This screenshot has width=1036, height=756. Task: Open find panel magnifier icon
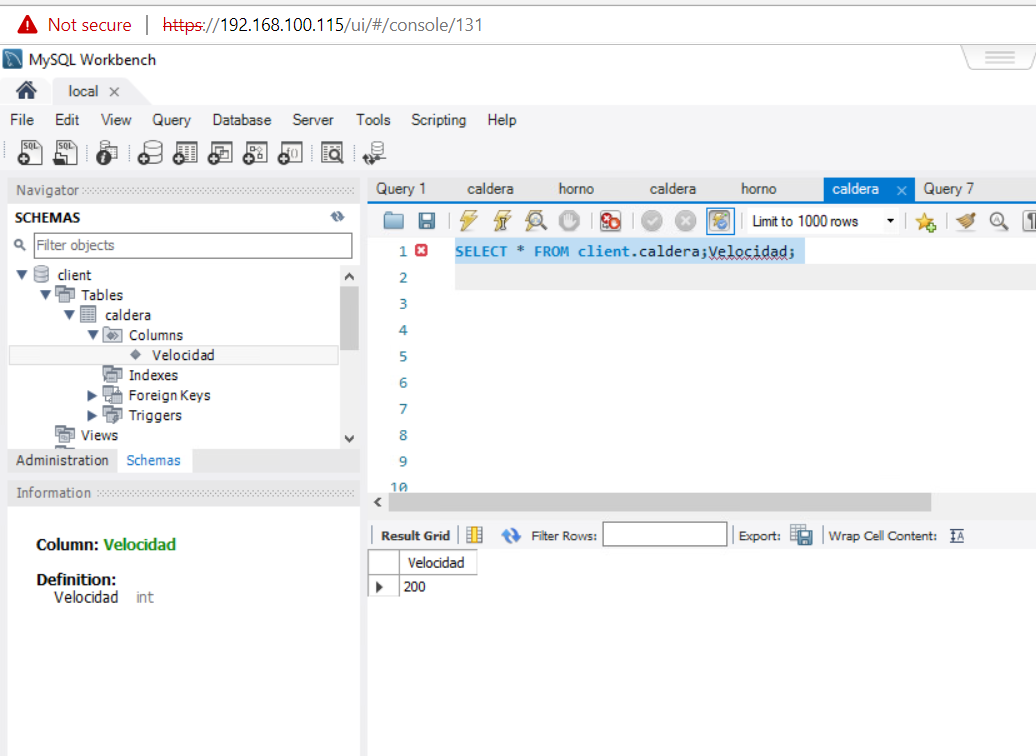click(x=998, y=221)
